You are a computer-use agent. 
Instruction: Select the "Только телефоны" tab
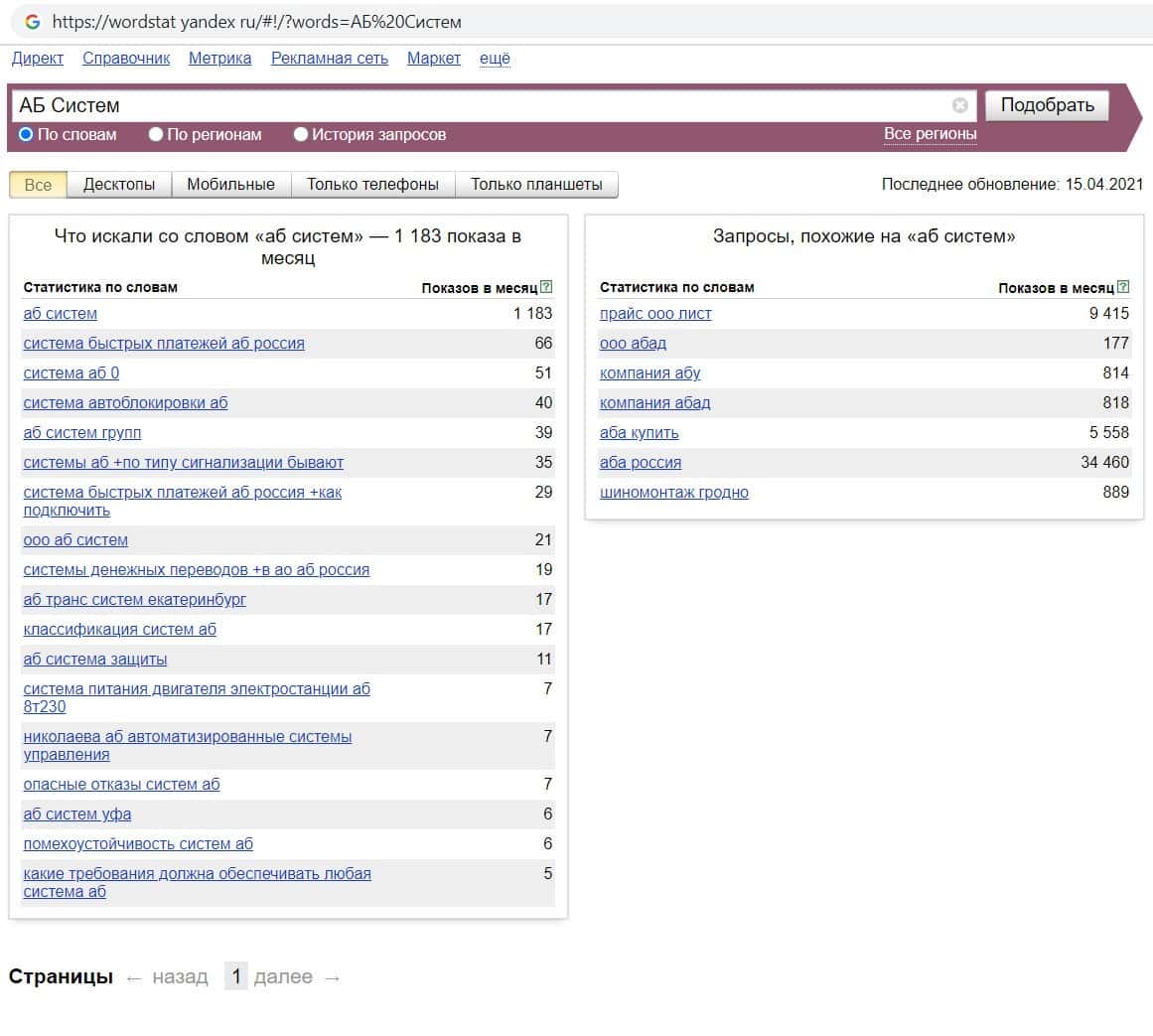tap(372, 185)
